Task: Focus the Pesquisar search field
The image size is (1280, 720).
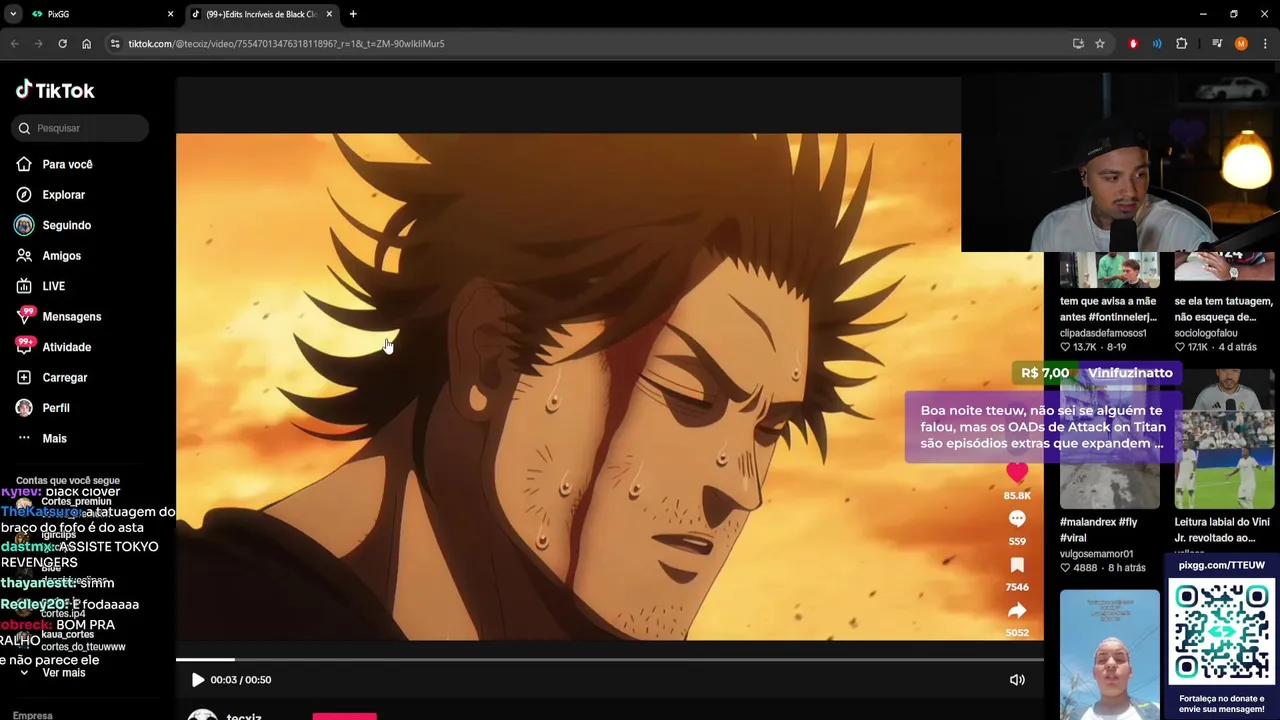Action: pyautogui.click(x=82, y=128)
